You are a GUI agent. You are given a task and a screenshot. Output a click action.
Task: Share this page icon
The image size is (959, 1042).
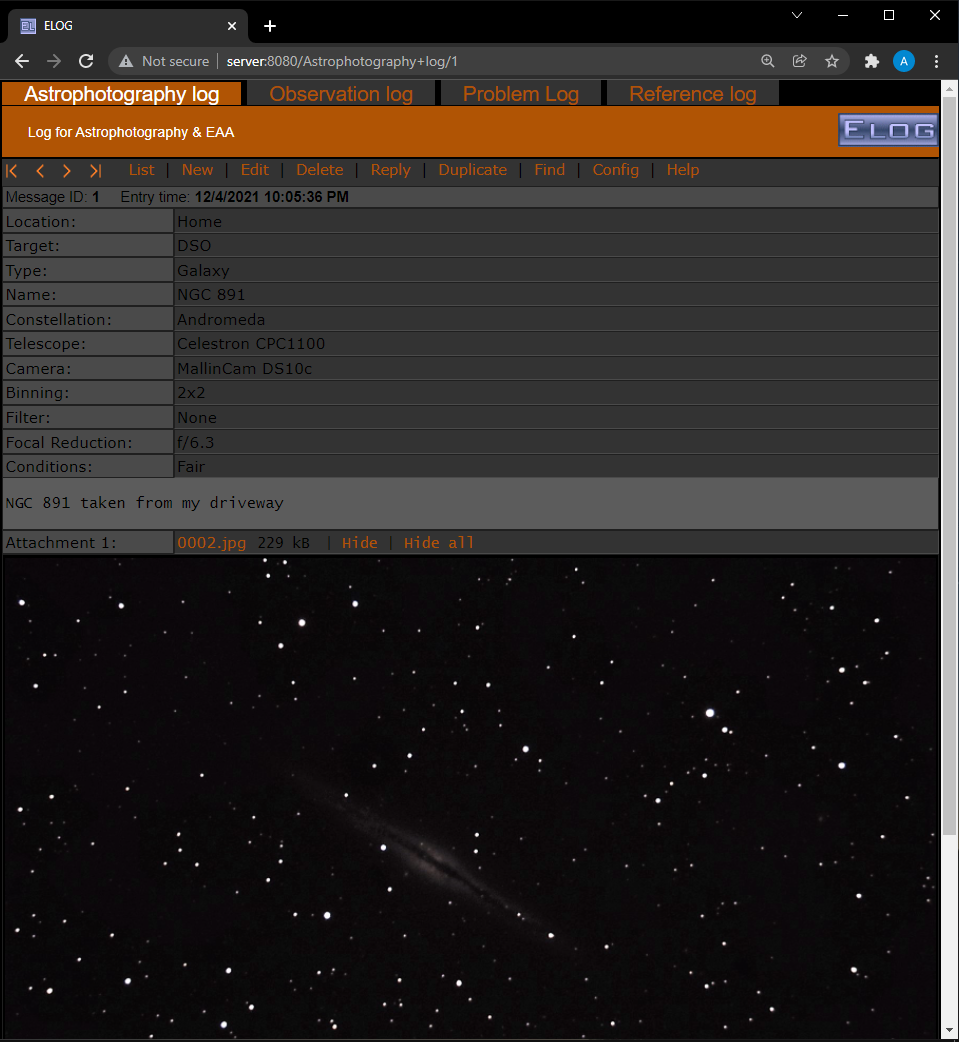coord(799,61)
